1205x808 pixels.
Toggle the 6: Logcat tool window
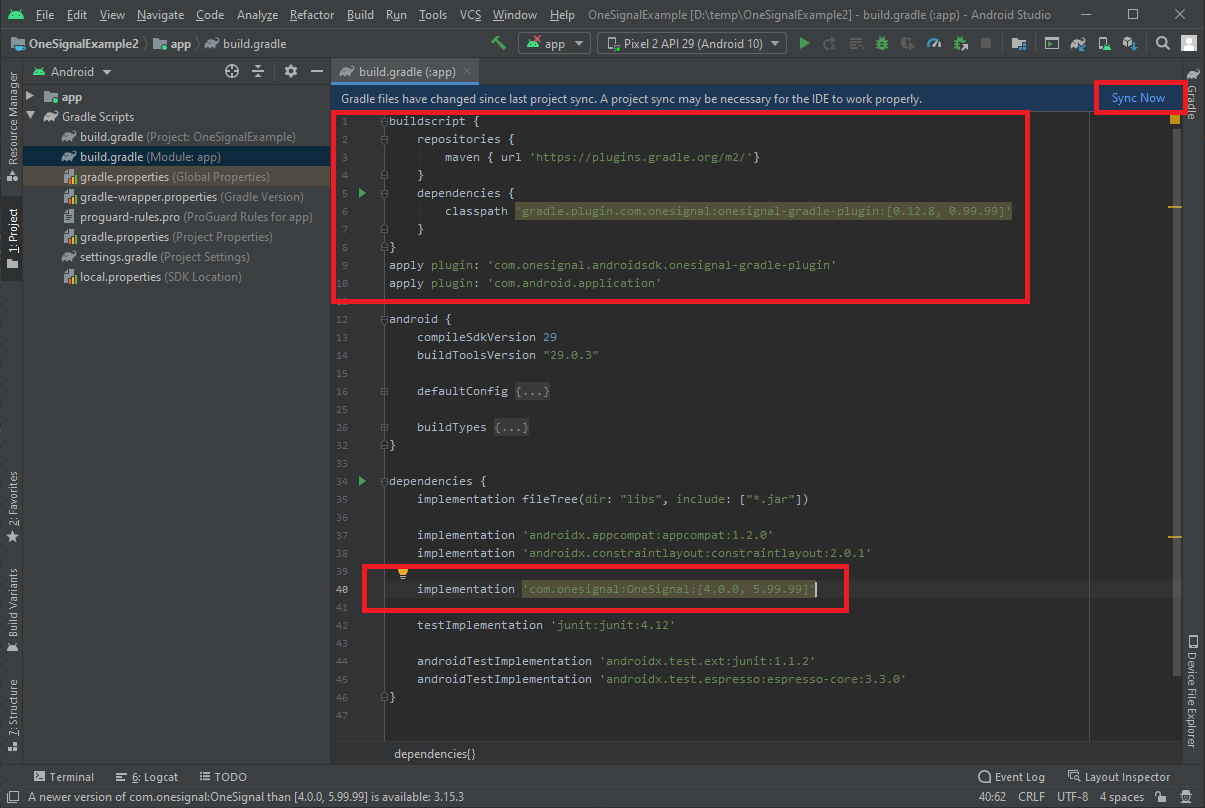[x=146, y=777]
